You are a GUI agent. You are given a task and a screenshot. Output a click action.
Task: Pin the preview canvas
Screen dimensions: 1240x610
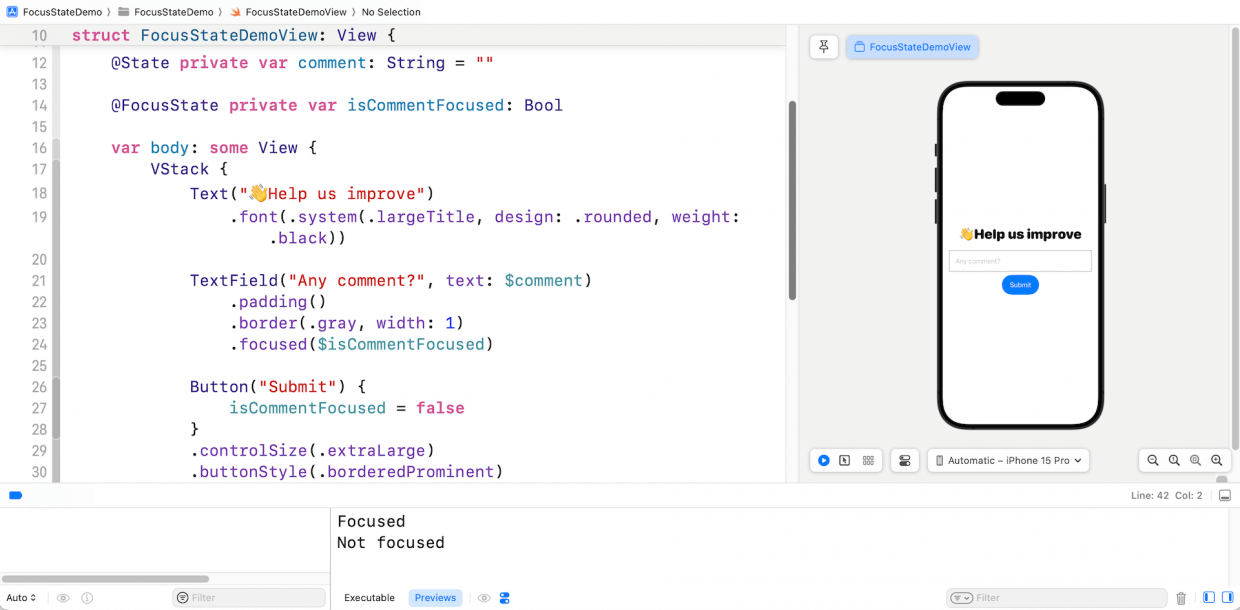coord(824,46)
